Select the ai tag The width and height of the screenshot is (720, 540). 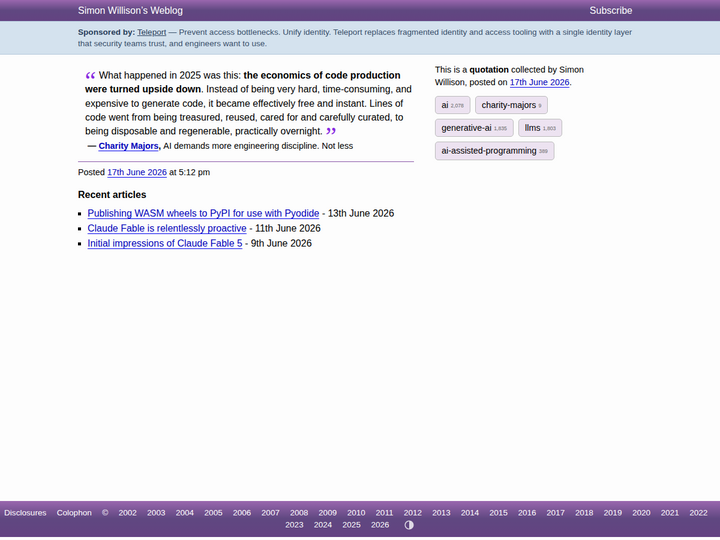pos(452,105)
